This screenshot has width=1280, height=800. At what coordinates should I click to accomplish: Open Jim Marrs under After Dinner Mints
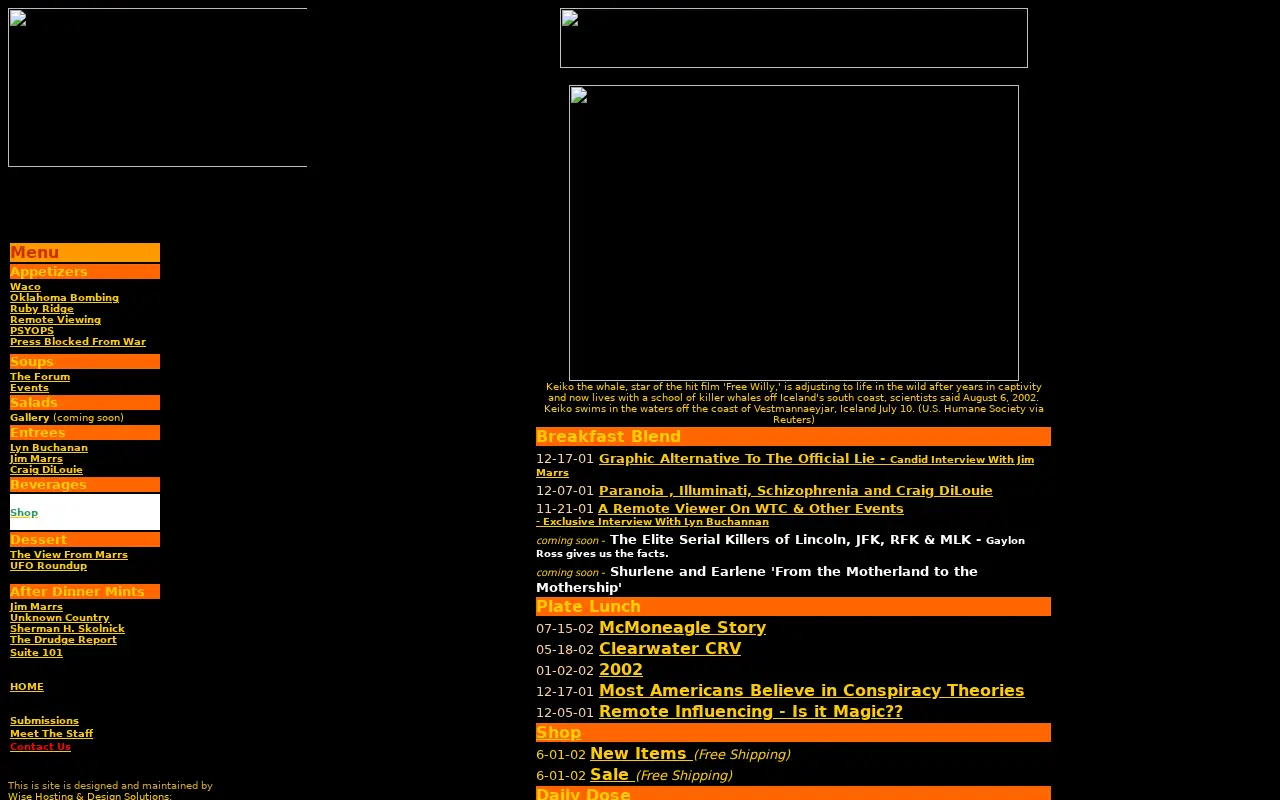click(x=36, y=607)
